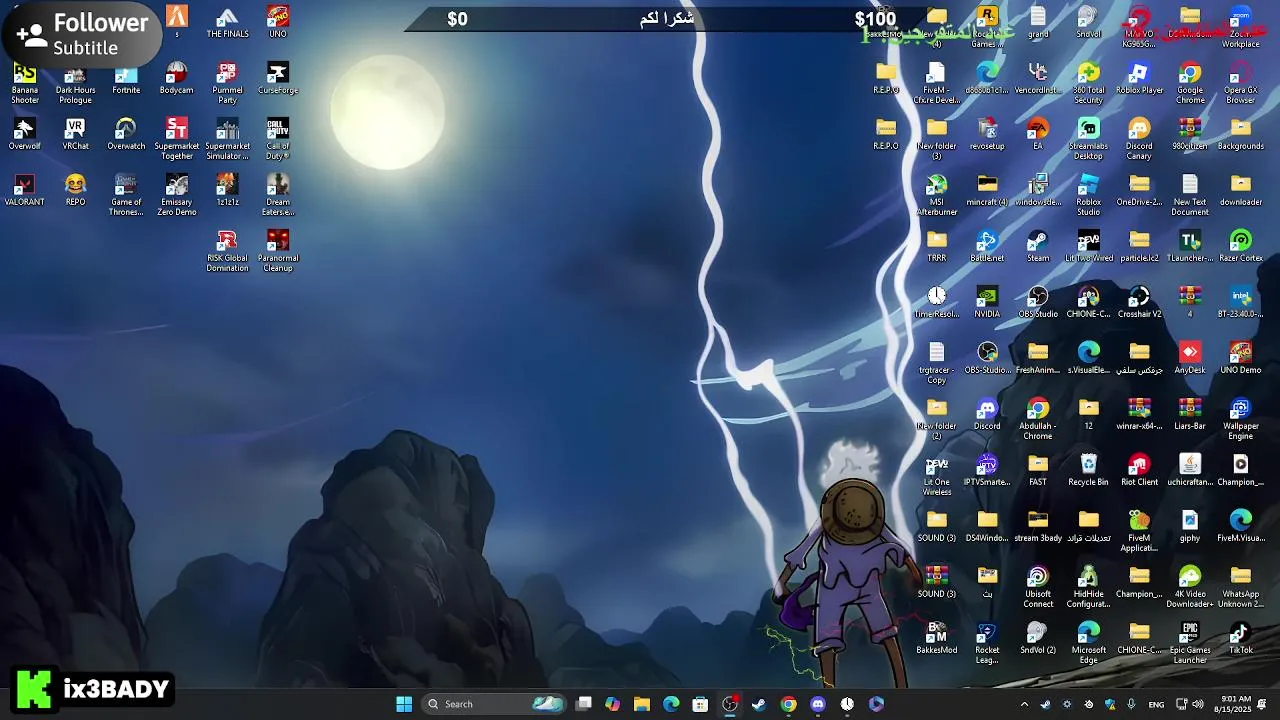
Task: Open Paranormal Cleanup desktop icon
Action: tap(278, 251)
